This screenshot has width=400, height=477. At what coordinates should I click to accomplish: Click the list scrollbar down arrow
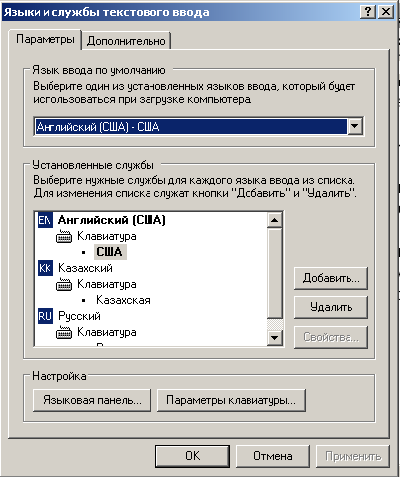click(x=275, y=338)
